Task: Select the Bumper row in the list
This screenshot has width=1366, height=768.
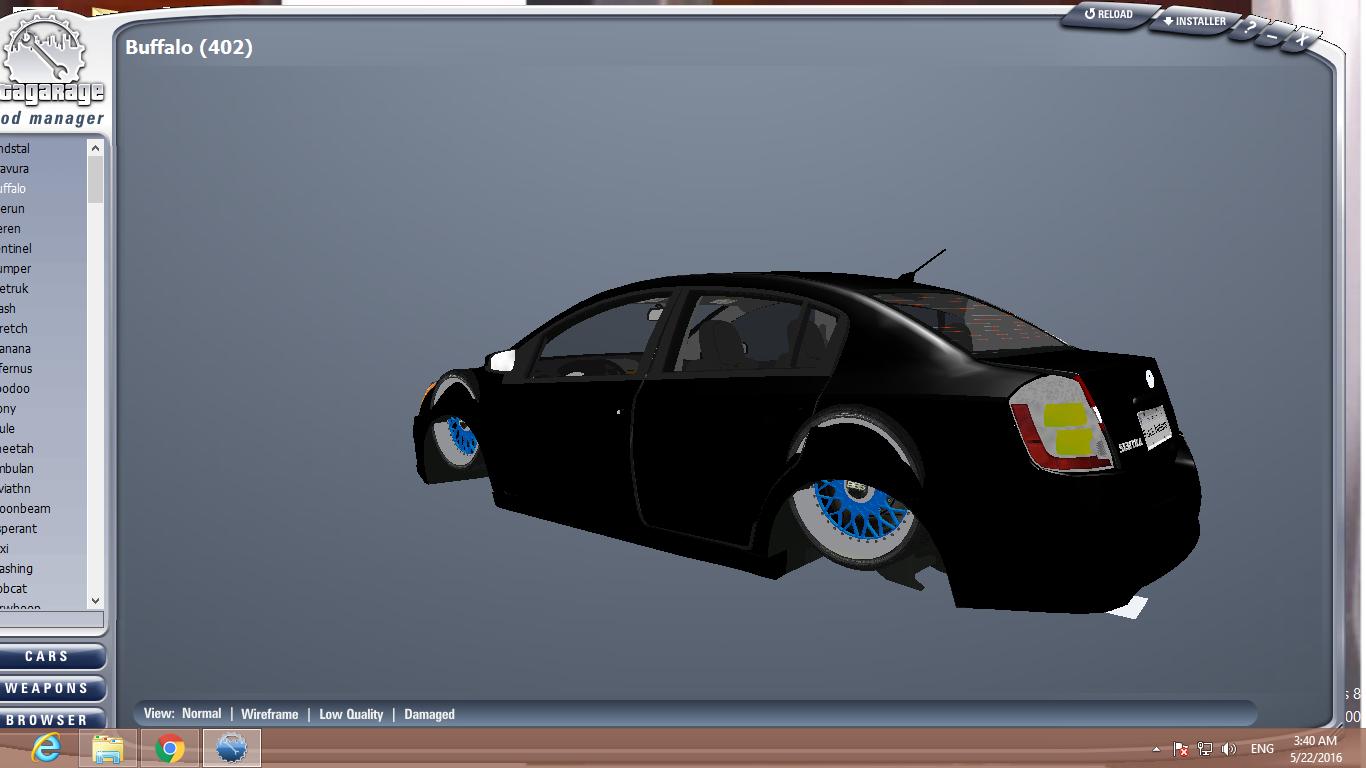Action: pos(43,269)
